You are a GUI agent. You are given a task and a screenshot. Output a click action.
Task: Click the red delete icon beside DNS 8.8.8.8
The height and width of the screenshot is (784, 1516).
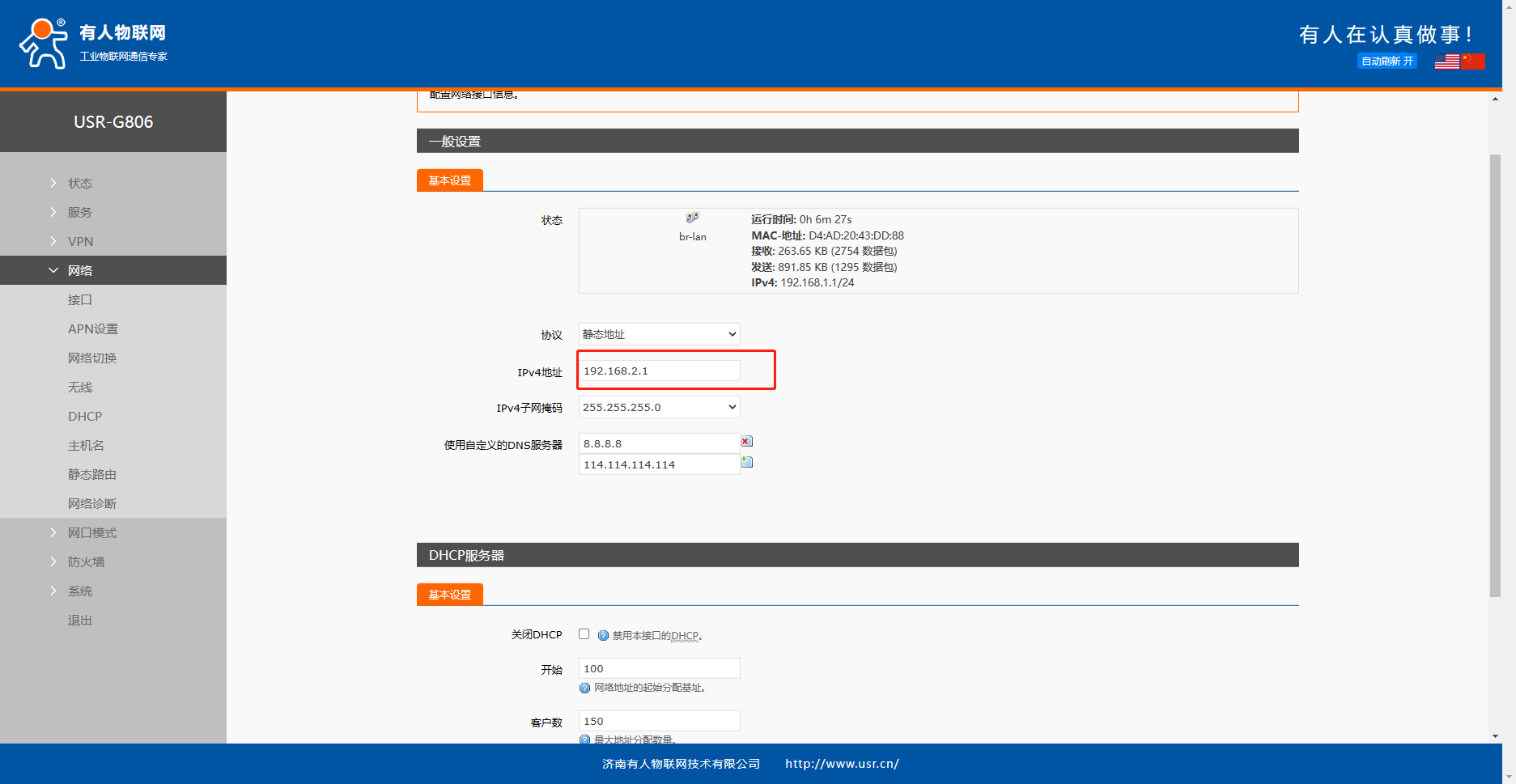pos(746,441)
